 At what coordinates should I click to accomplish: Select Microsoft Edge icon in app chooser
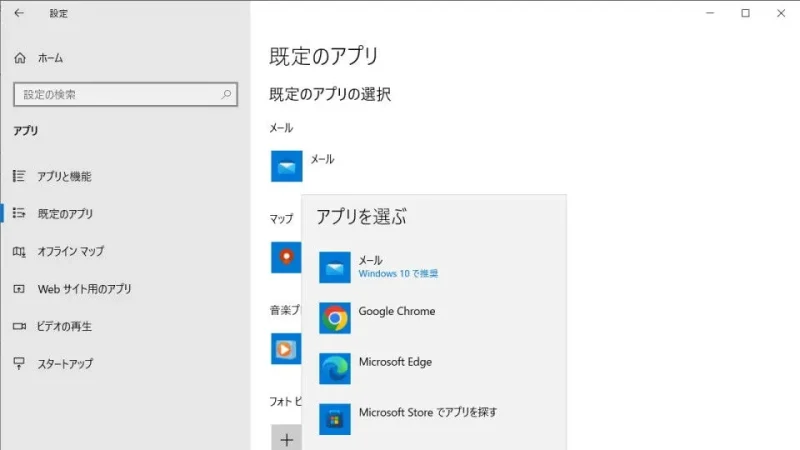click(x=335, y=368)
